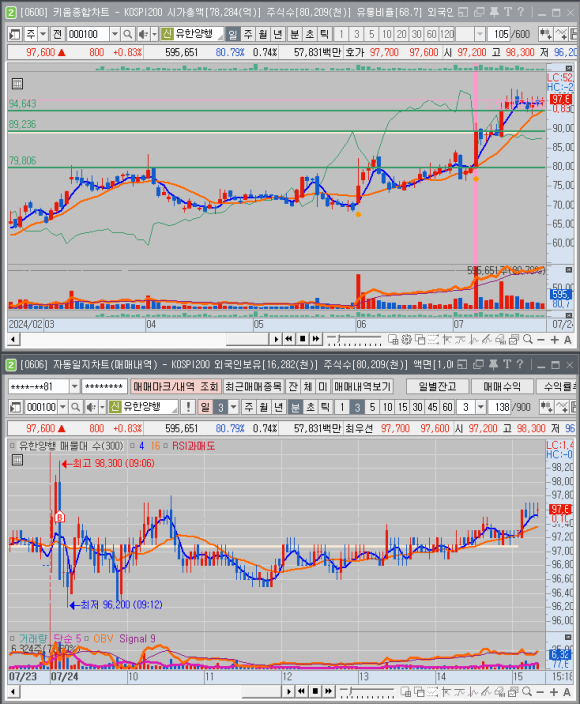
Task: Click gear settings icon in top chart bottom toolbar
Action: (406, 339)
